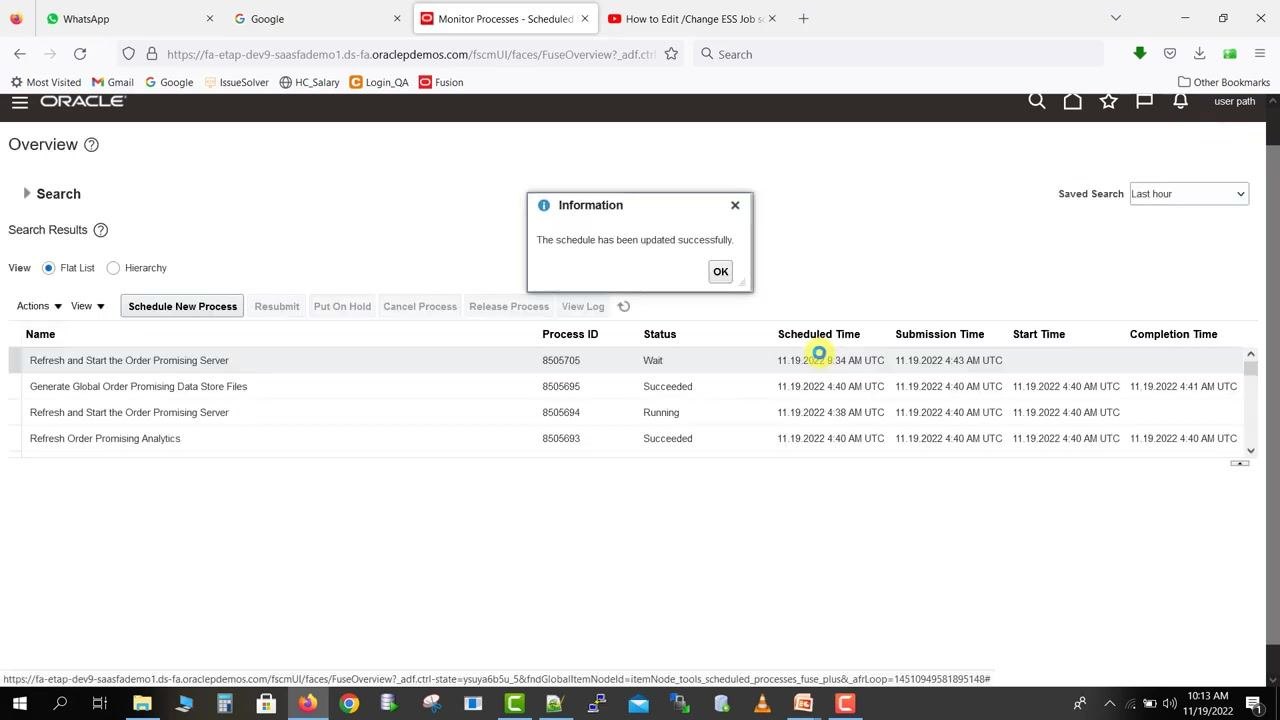
Task: Sort by the Process ID column header
Action: coord(570,334)
